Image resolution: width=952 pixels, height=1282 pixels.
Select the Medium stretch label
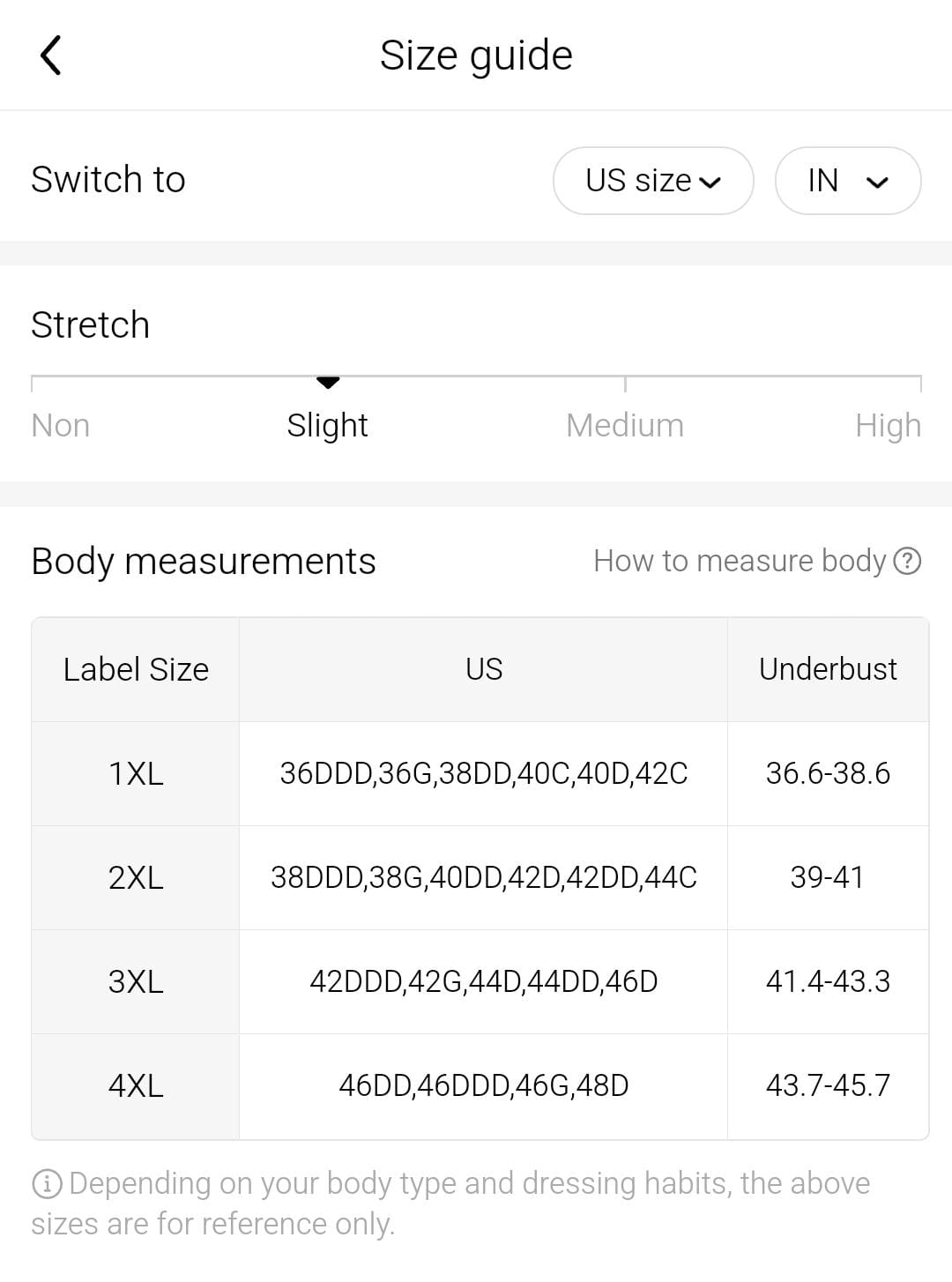click(x=624, y=426)
